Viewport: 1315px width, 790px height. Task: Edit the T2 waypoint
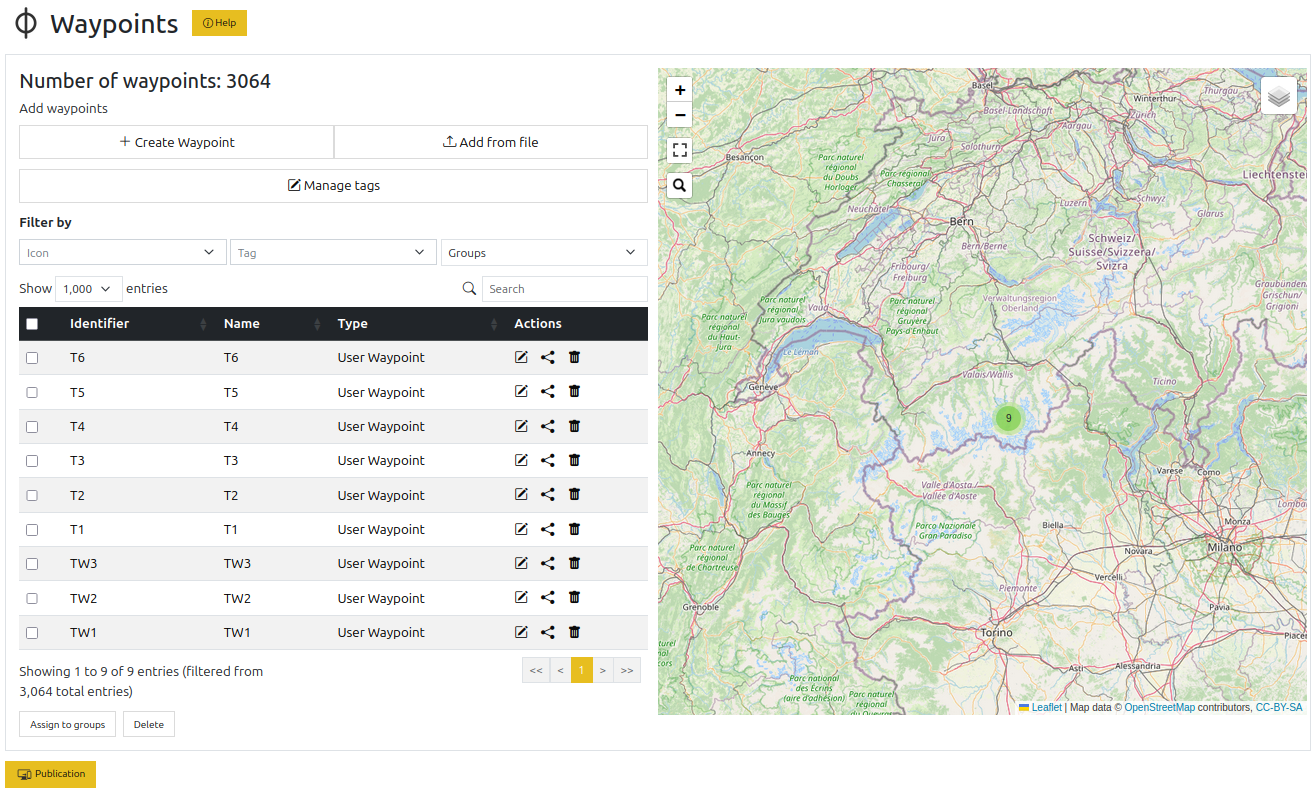[x=520, y=494]
